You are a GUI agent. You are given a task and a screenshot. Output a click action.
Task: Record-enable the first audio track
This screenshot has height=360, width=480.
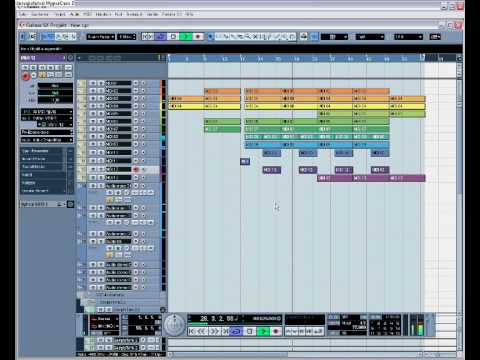tap(136, 186)
